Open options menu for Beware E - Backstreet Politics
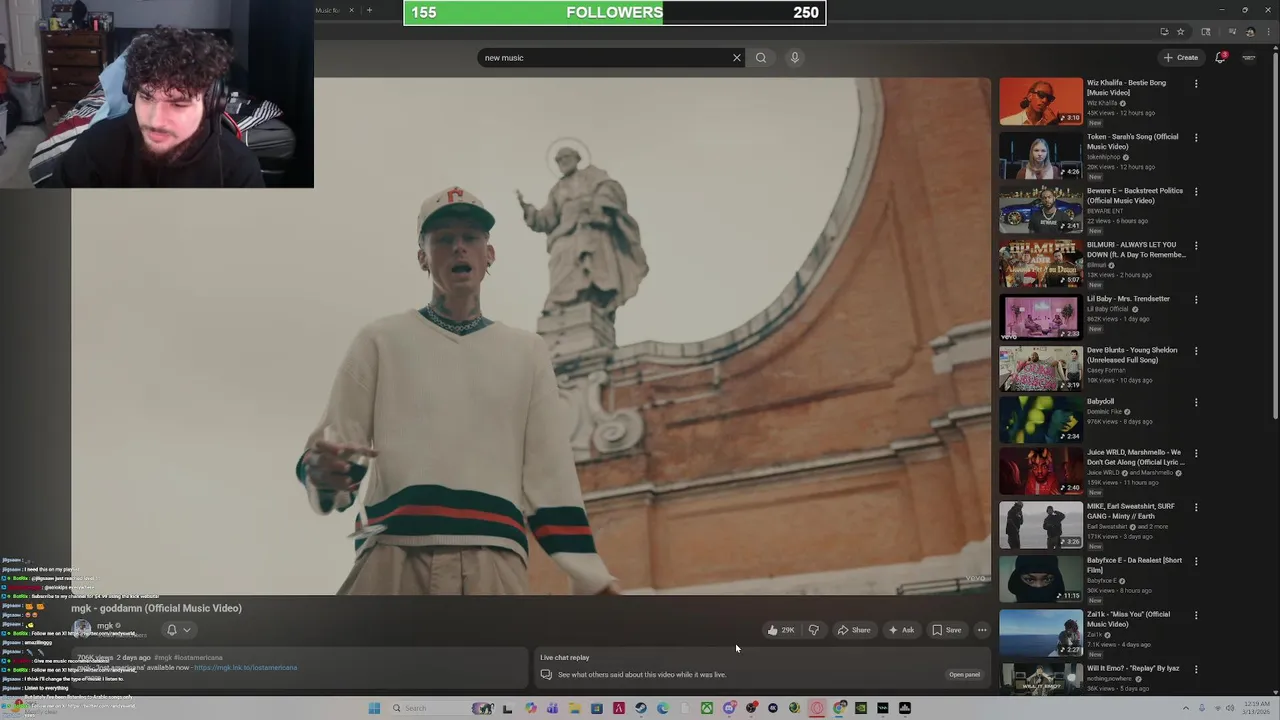 [1196, 192]
